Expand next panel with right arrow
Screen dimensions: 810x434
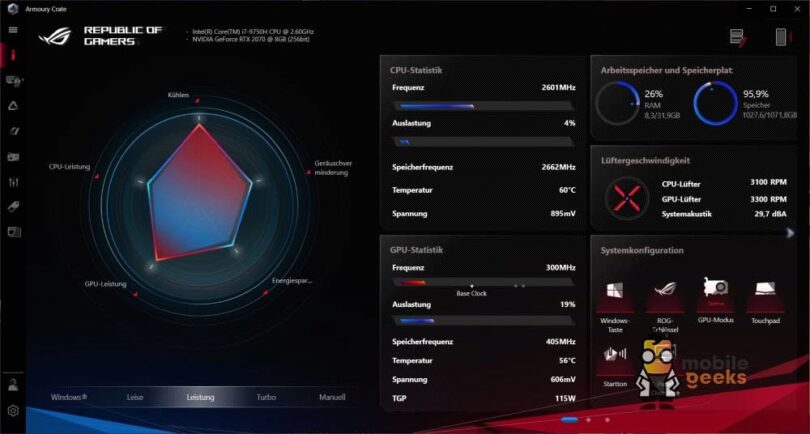790,233
